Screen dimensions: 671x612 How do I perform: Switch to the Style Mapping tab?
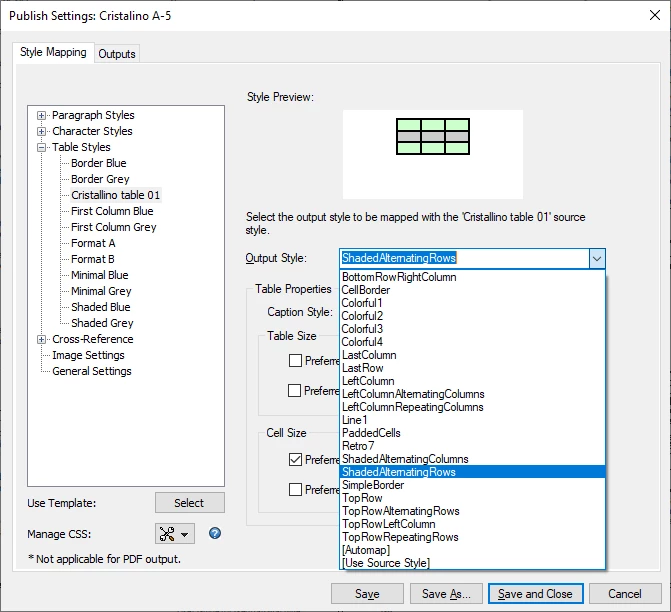tap(53, 52)
